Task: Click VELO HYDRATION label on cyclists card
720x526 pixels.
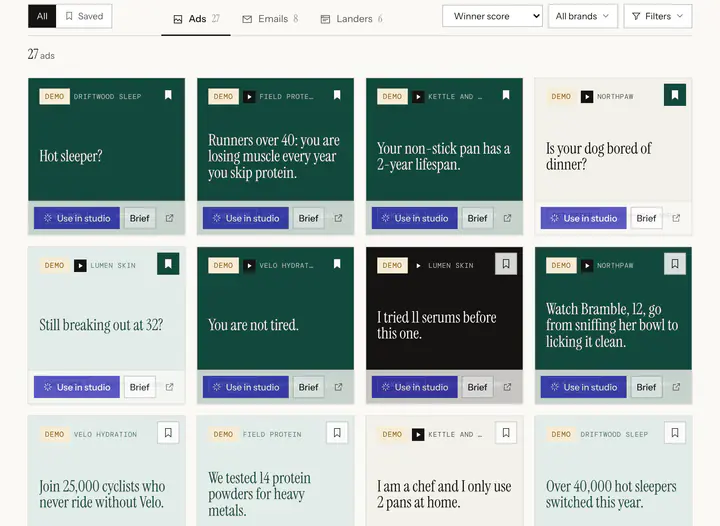Action: [105, 434]
